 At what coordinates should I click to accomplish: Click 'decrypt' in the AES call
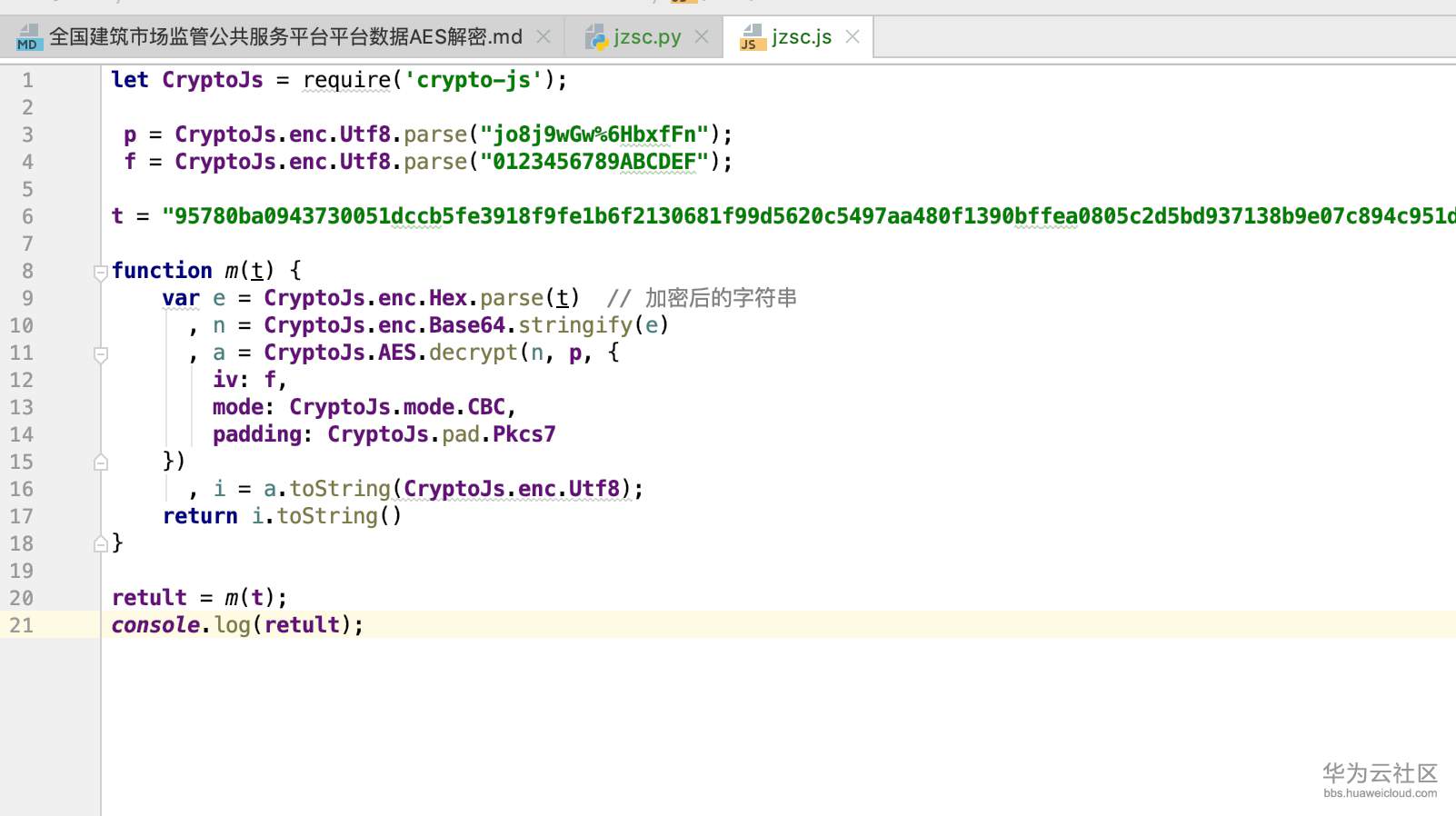coord(474,353)
